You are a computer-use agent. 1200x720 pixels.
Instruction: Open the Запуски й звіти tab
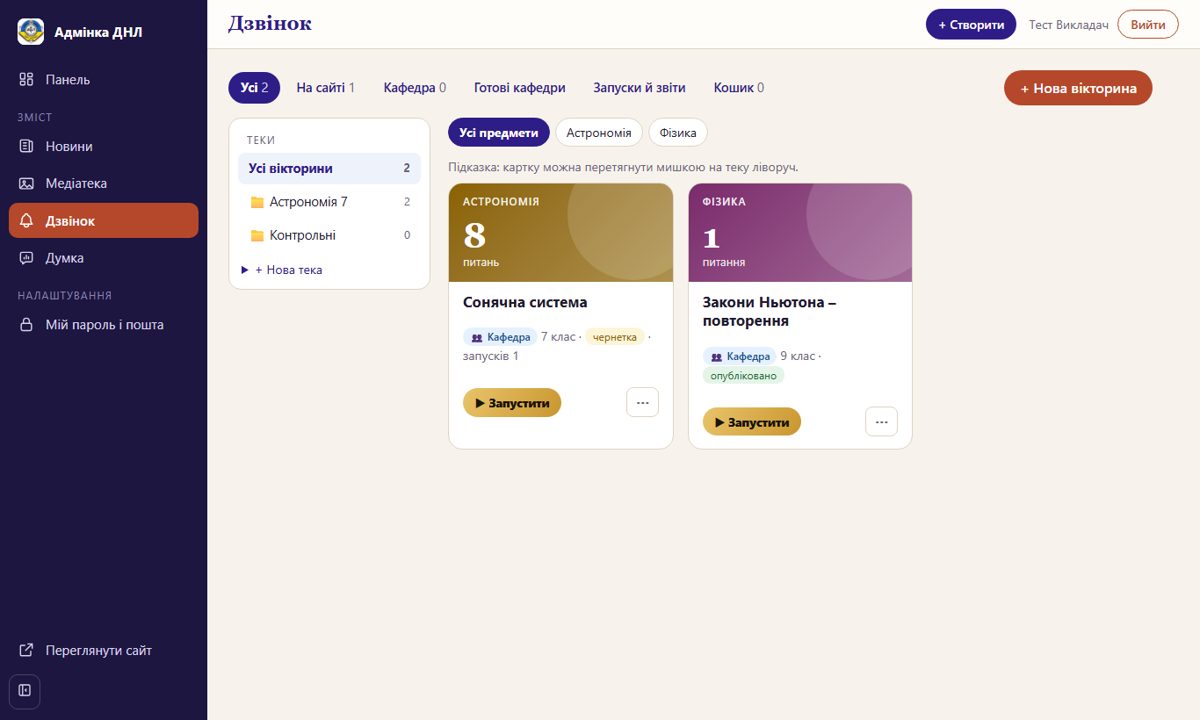coord(640,88)
